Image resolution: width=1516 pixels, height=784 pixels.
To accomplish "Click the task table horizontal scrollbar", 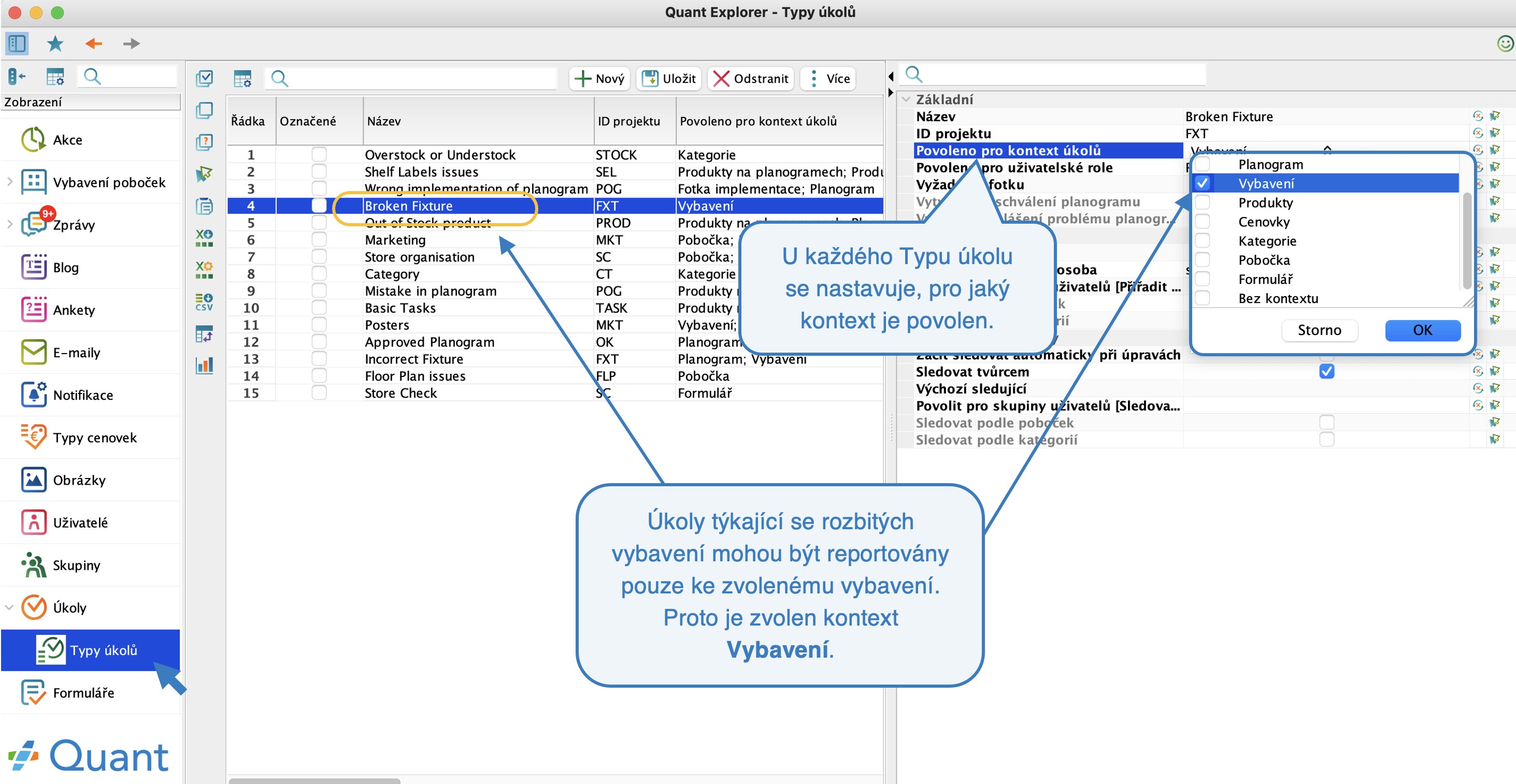I will 315,780.
